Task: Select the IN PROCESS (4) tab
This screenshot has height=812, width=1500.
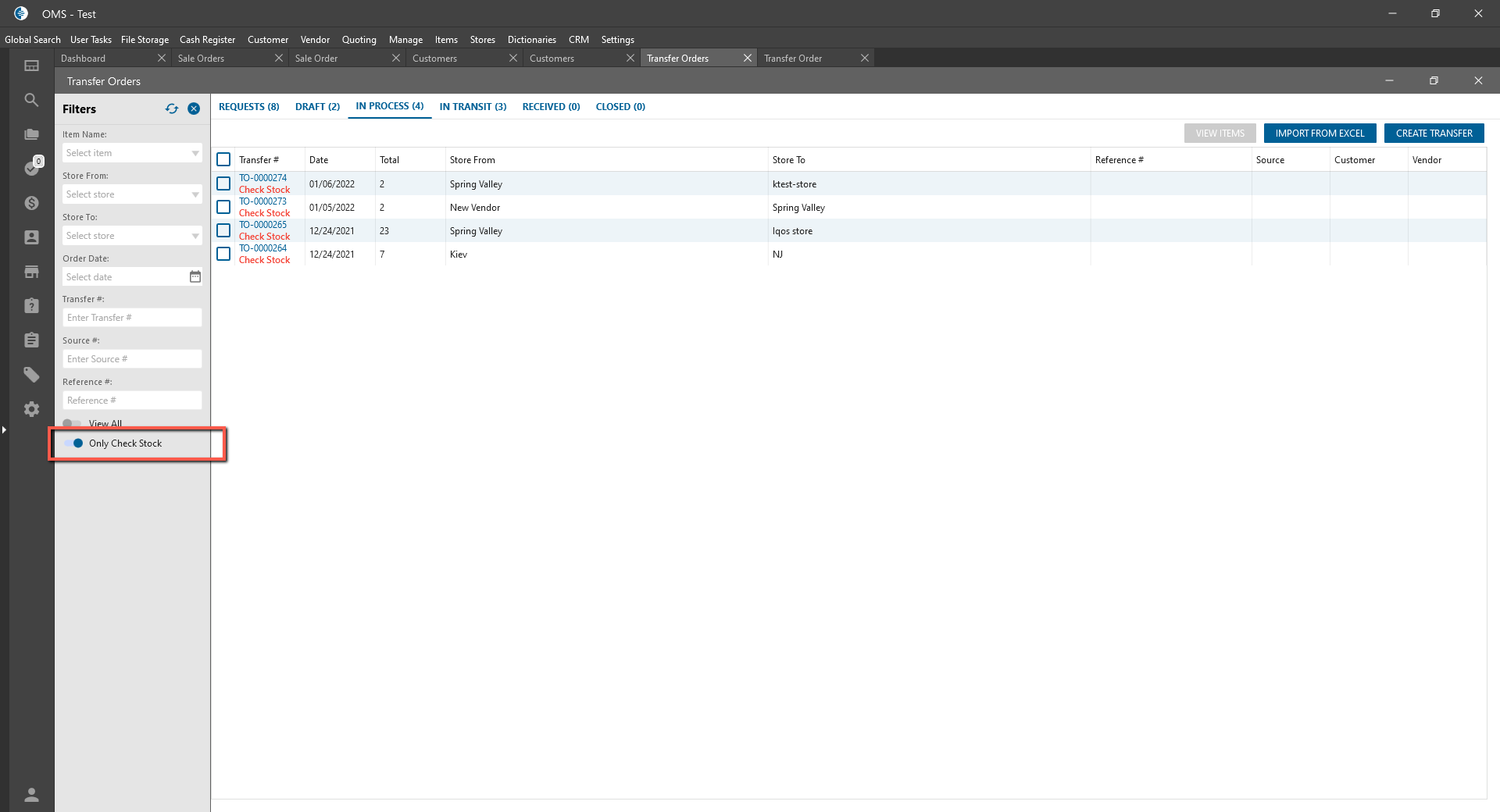Action: pos(390,106)
